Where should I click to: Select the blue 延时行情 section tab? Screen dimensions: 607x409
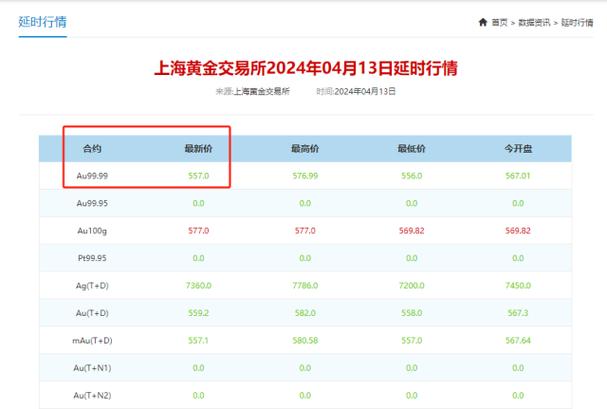click(43, 22)
